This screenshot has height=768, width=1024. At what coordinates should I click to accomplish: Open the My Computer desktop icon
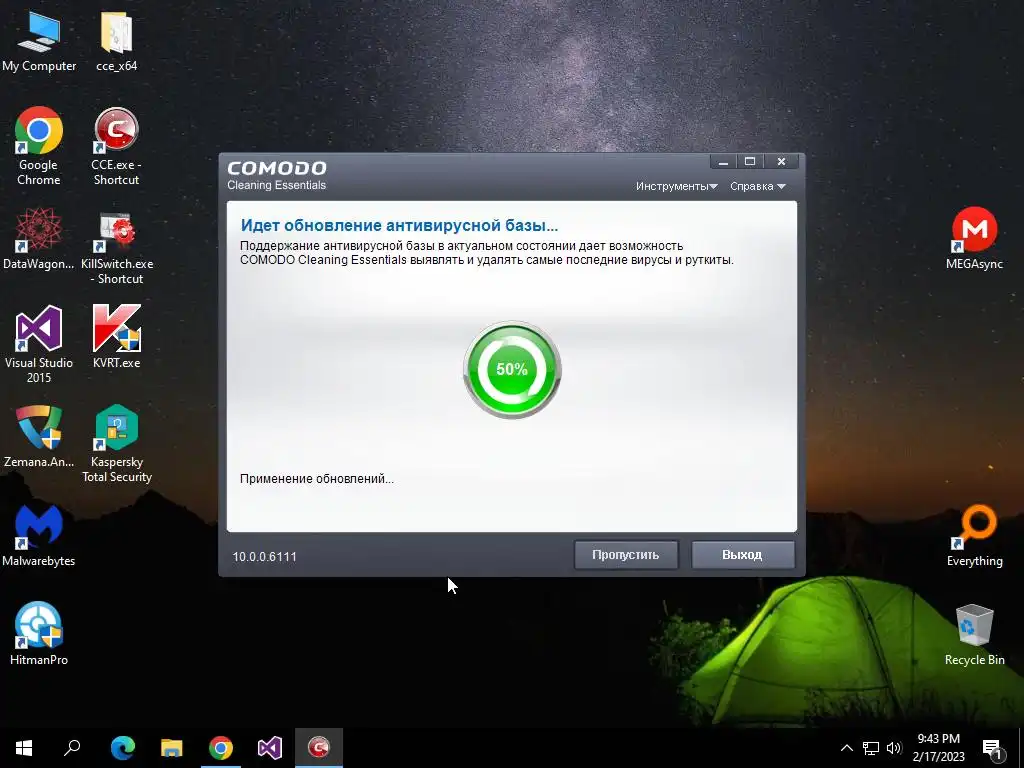39,41
